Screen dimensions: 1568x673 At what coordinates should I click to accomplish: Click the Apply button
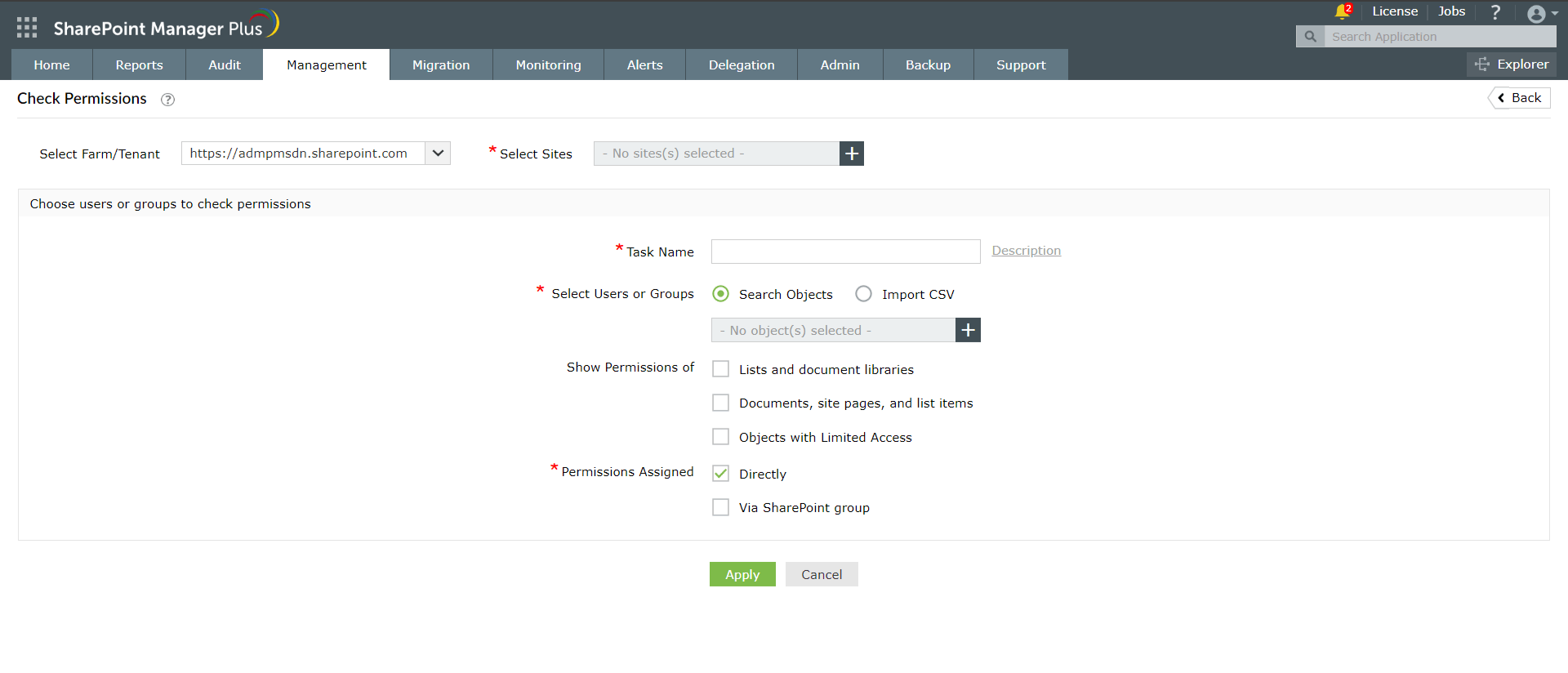742,574
